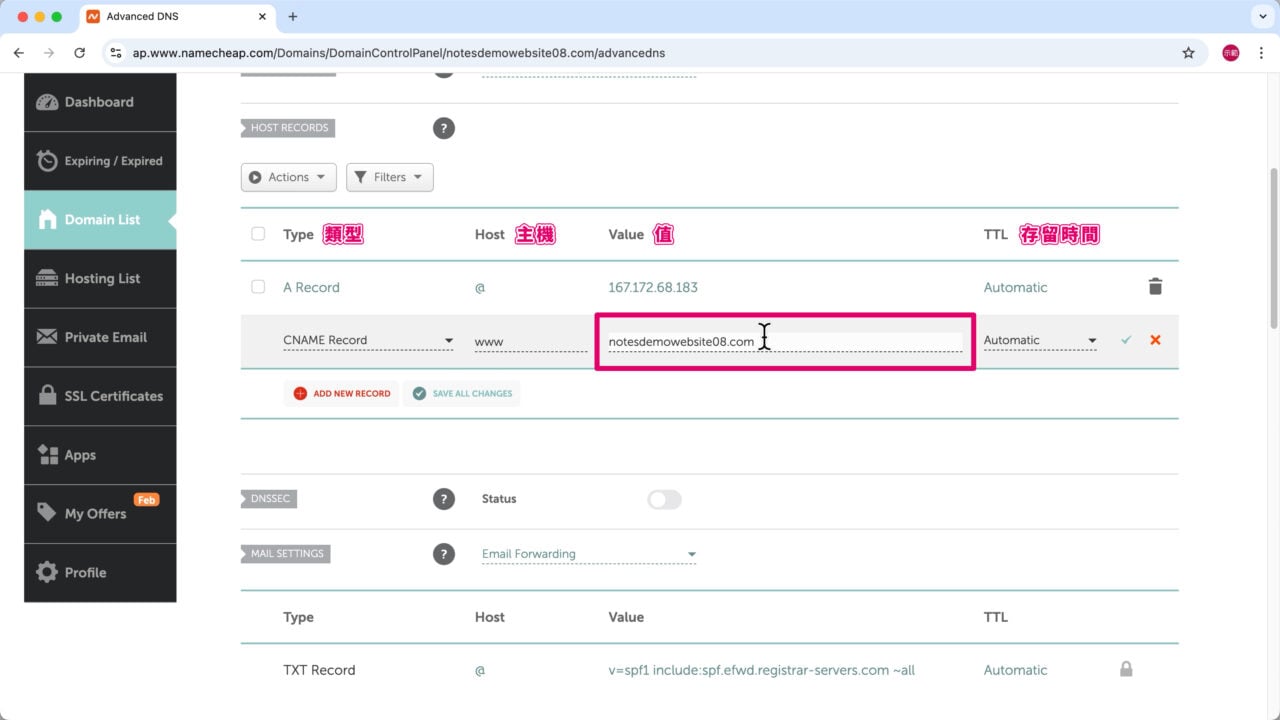The image size is (1280, 720).
Task: Open the Dashboard sidebar menu item
Action: tap(100, 102)
